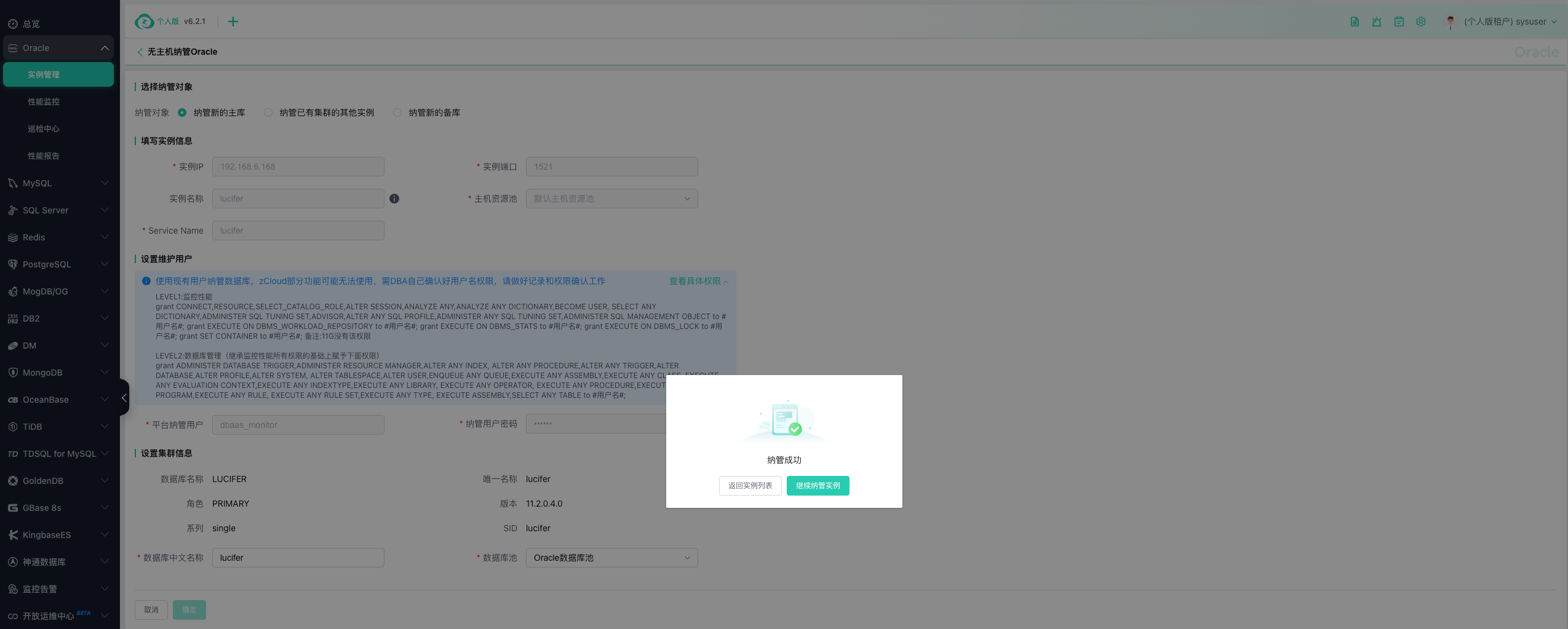
Task: Expand the Redis menu chevron
Action: [x=105, y=237]
